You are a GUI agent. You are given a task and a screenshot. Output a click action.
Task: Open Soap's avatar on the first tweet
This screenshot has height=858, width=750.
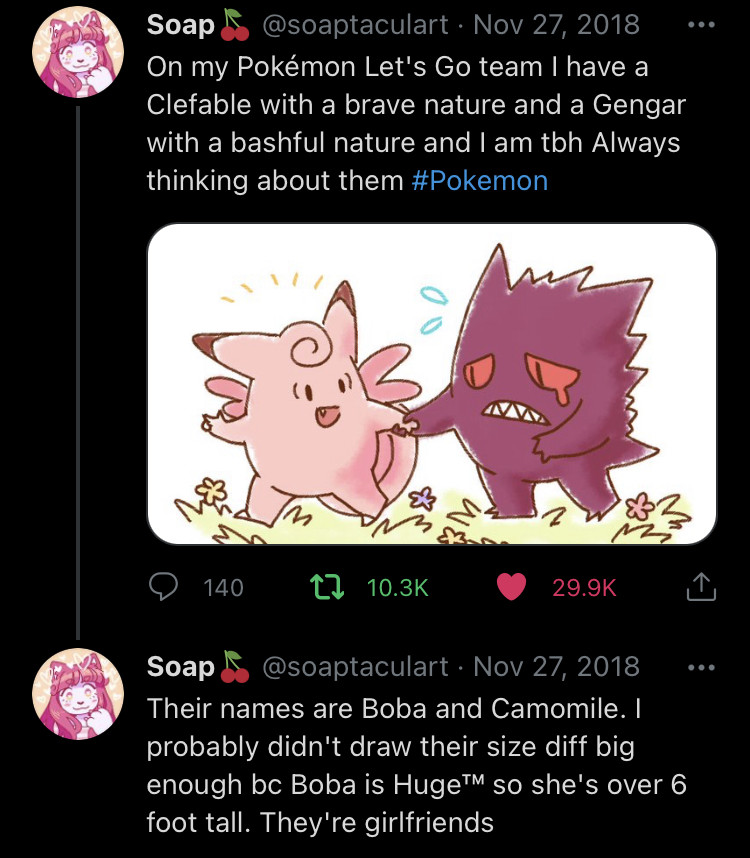(x=78, y=56)
